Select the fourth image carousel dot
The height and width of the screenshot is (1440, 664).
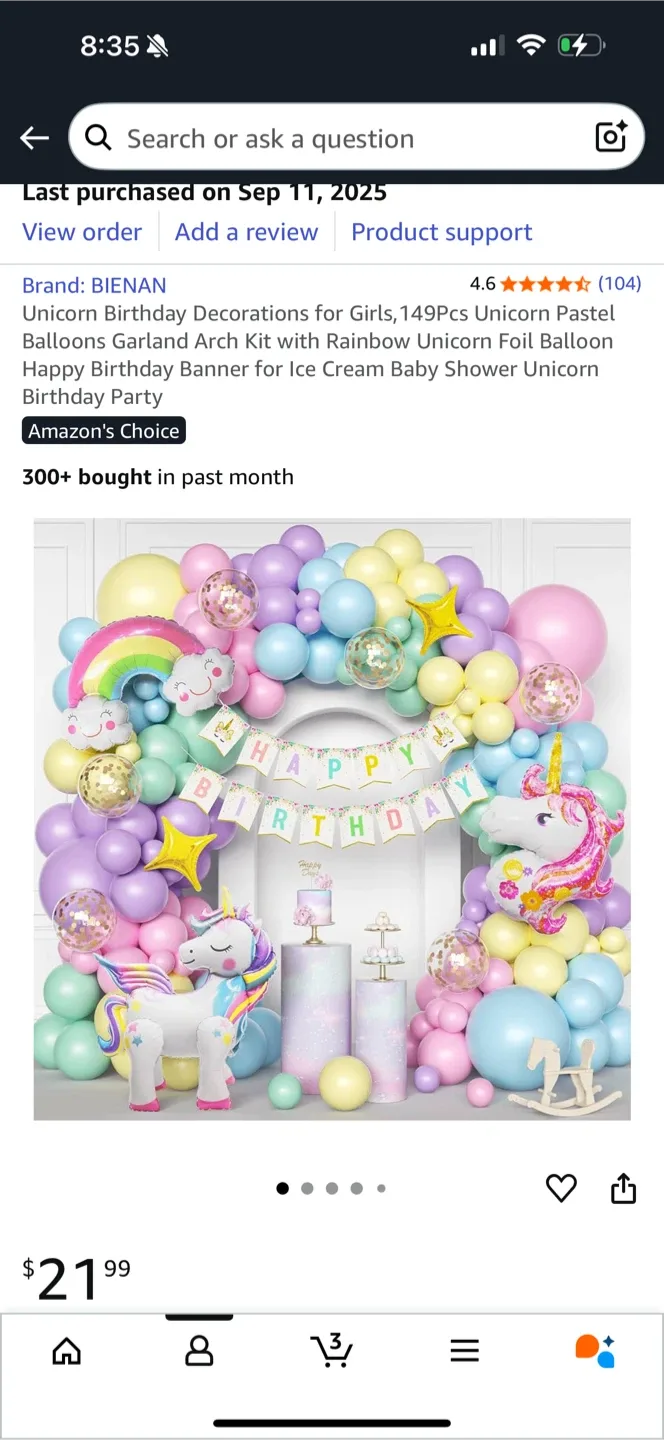click(x=356, y=1188)
